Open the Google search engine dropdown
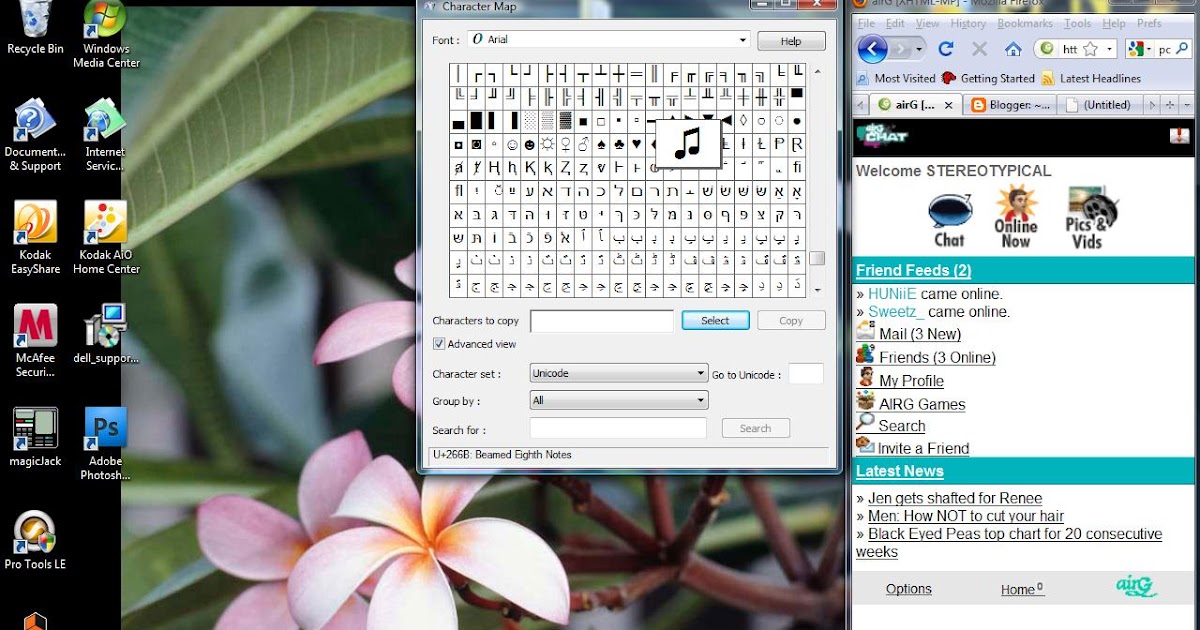This screenshot has height=630, width=1200. pyautogui.click(x=1139, y=49)
